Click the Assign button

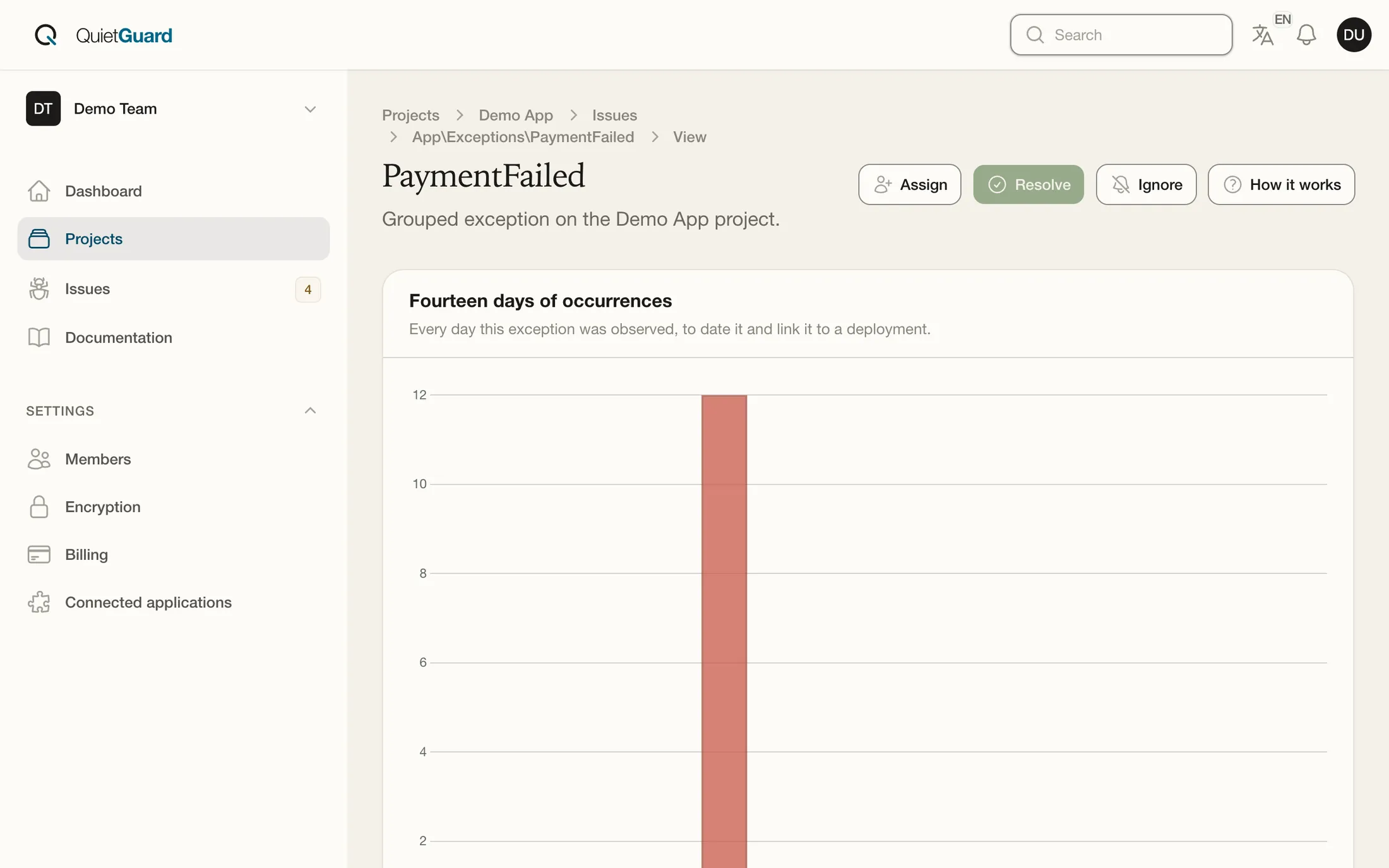pyautogui.click(x=909, y=184)
